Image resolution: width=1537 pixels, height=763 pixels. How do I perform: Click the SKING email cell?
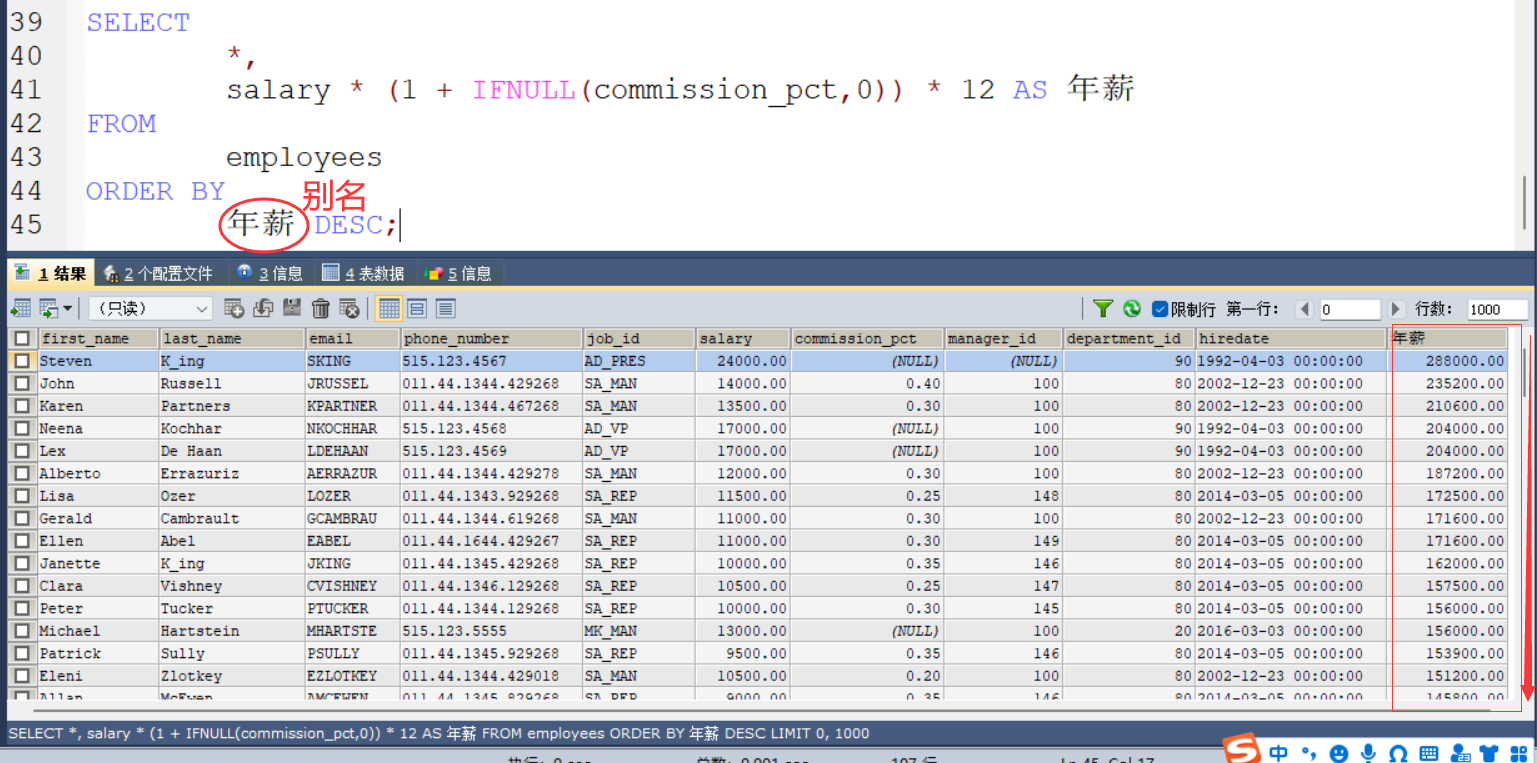[x=353, y=361]
